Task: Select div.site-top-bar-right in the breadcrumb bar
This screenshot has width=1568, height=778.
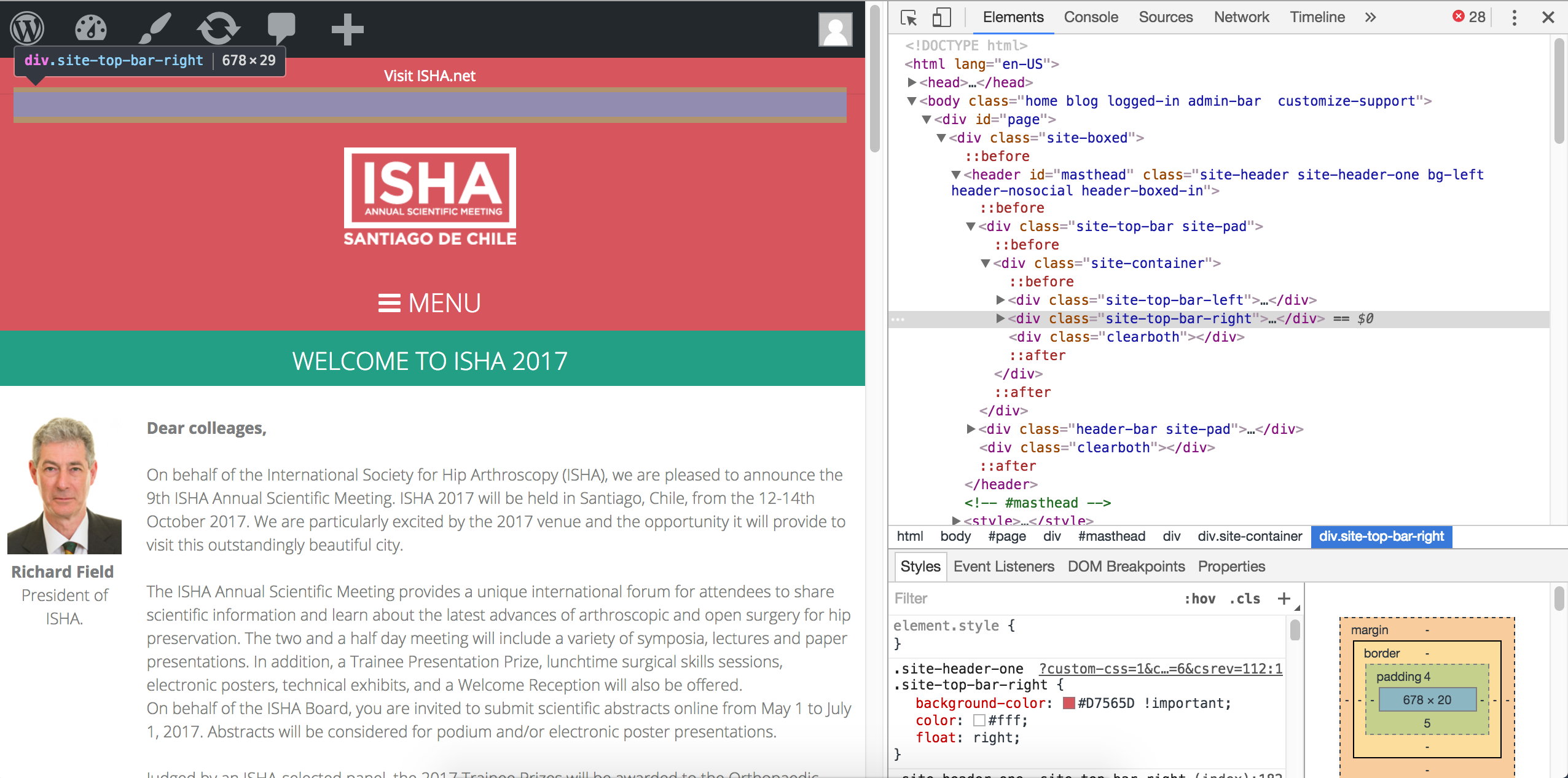Action: 1381,536
